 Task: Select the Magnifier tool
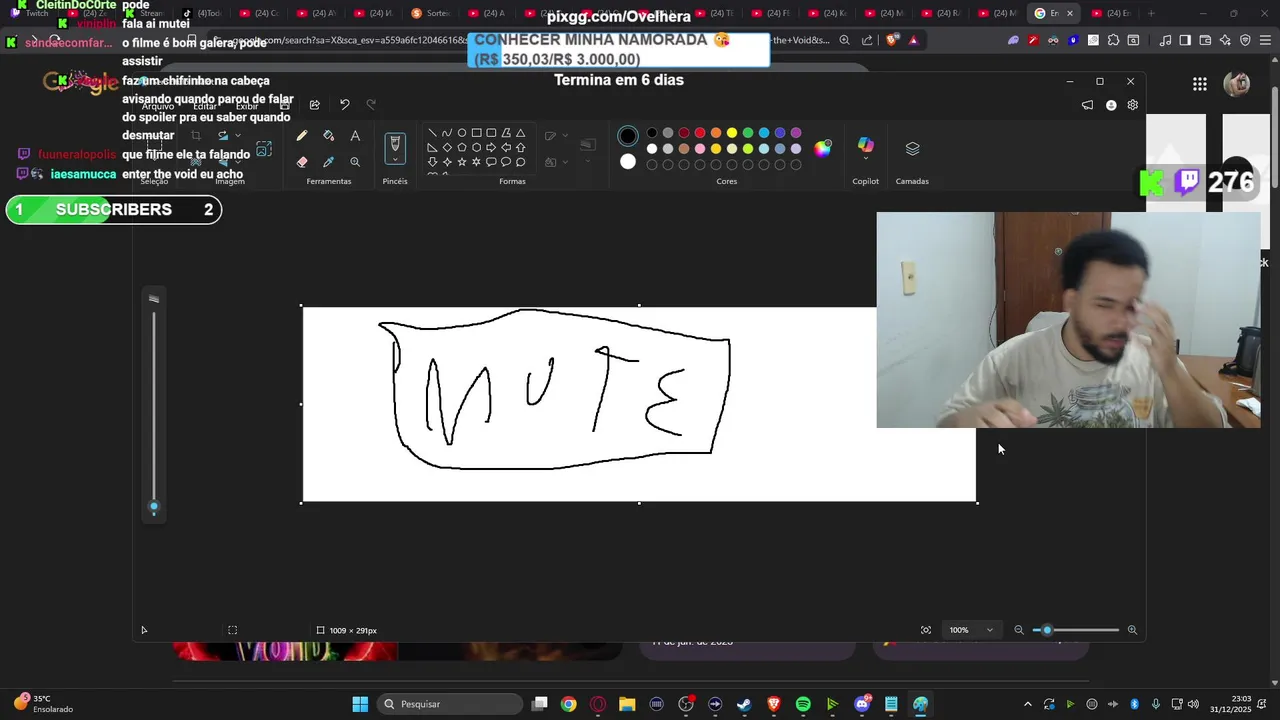[x=355, y=161]
